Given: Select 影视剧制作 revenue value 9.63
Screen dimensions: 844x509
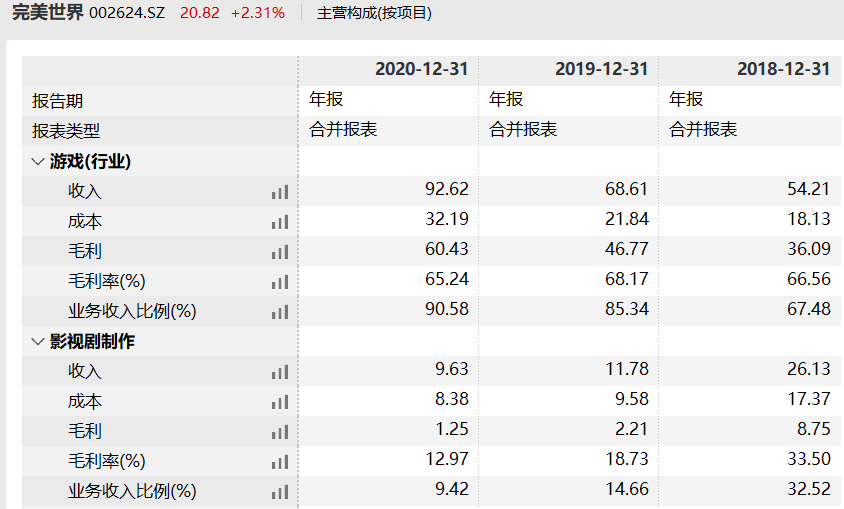Looking at the screenshot, I should 452,369.
